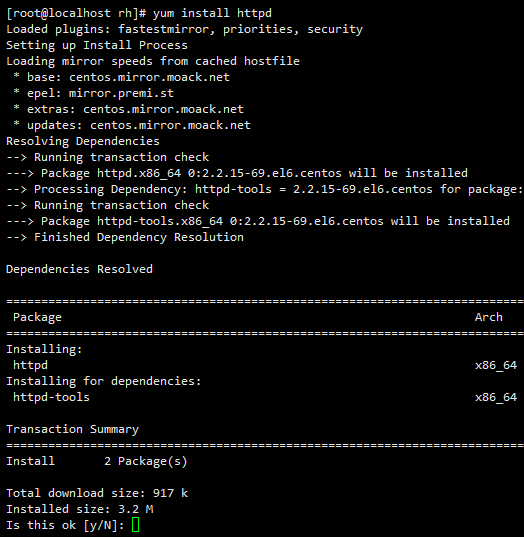This screenshot has width=524, height=537.
Task: Click 'Installed size: 3.2 M' line
Action: click(79, 509)
